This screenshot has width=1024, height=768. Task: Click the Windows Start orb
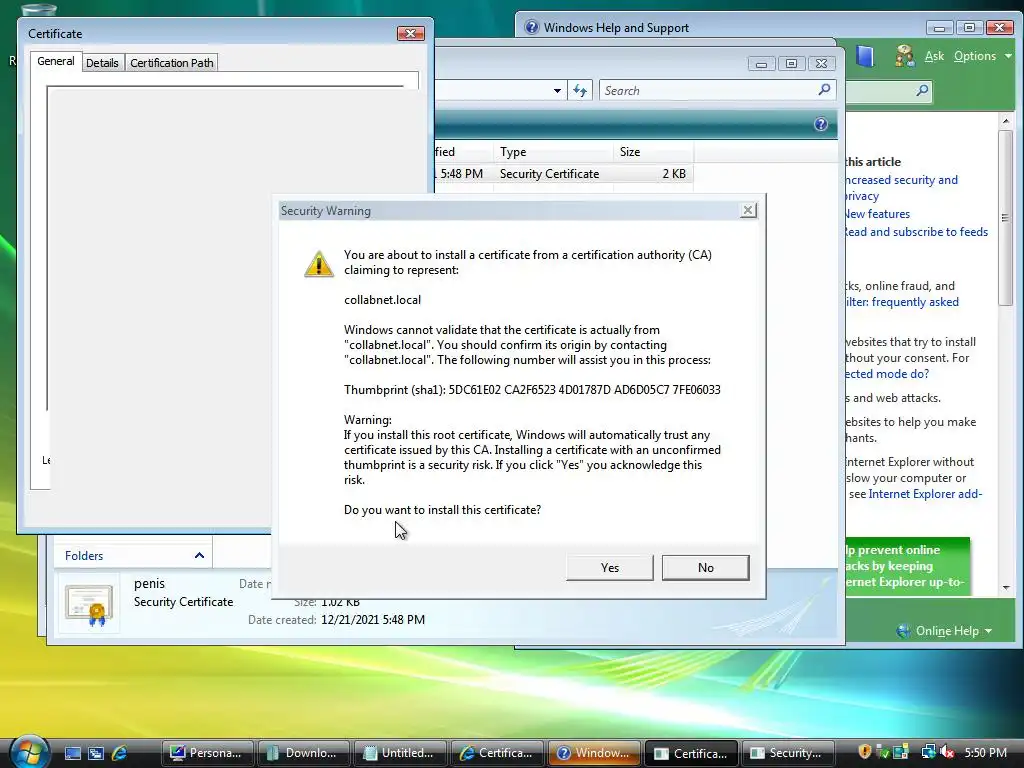(x=30, y=752)
